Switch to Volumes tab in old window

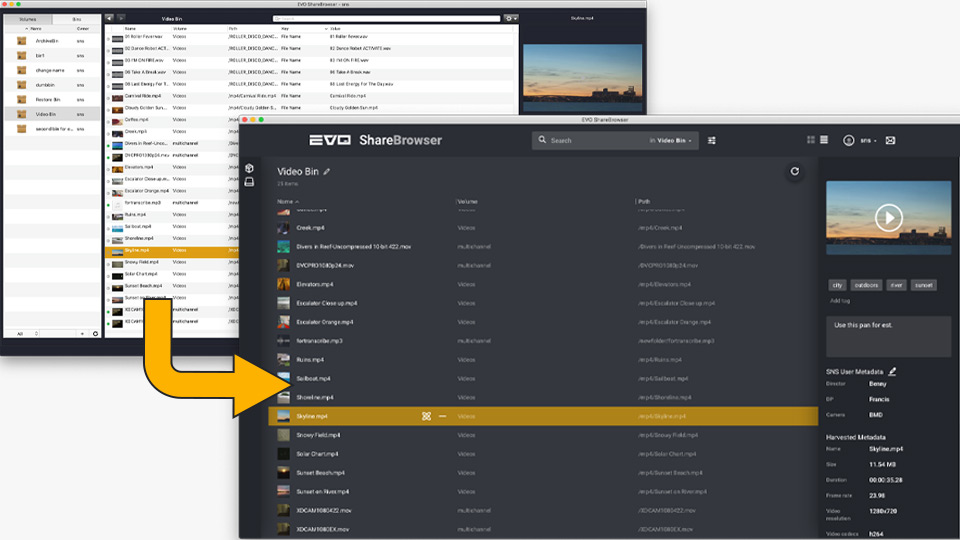(28, 20)
